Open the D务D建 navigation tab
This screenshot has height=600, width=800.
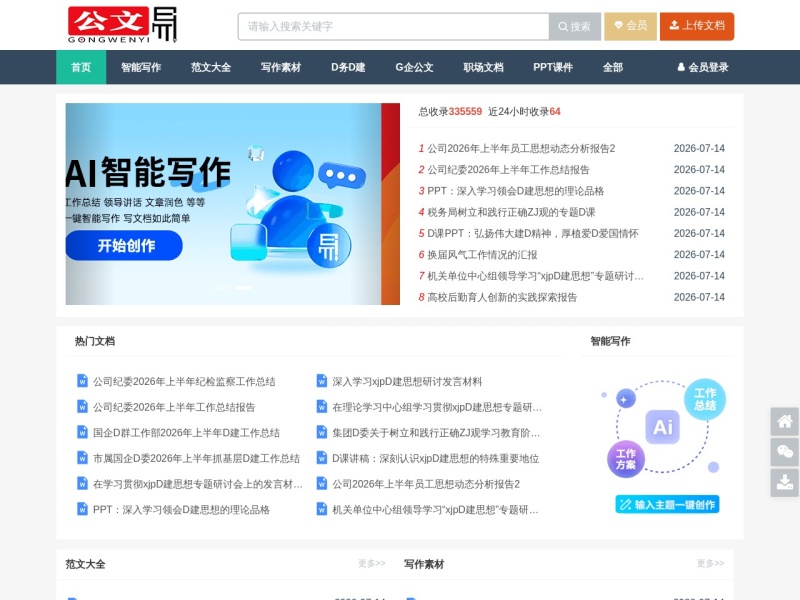tap(348, 67)
